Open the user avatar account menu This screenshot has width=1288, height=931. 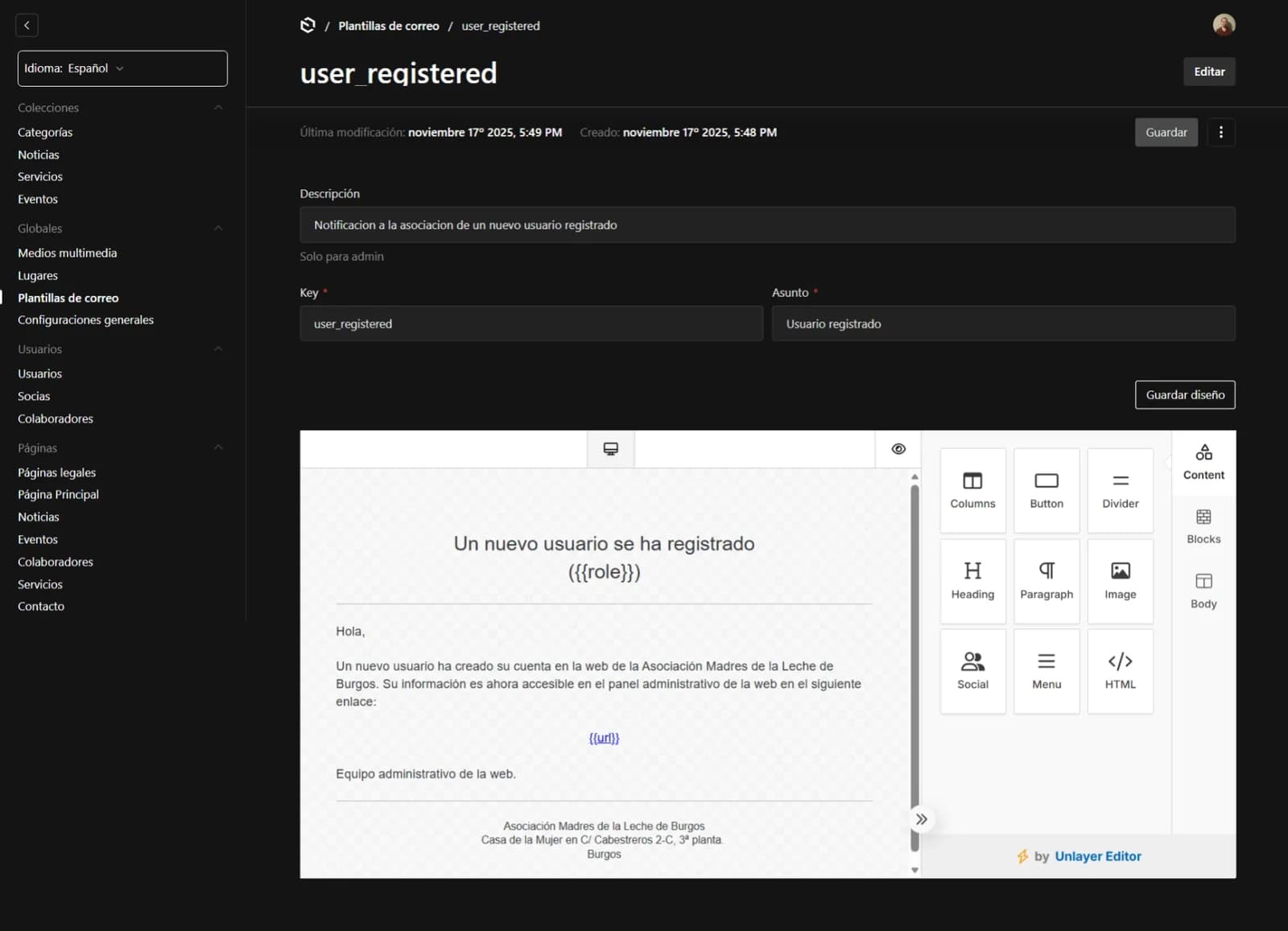tap(1224, 25)
